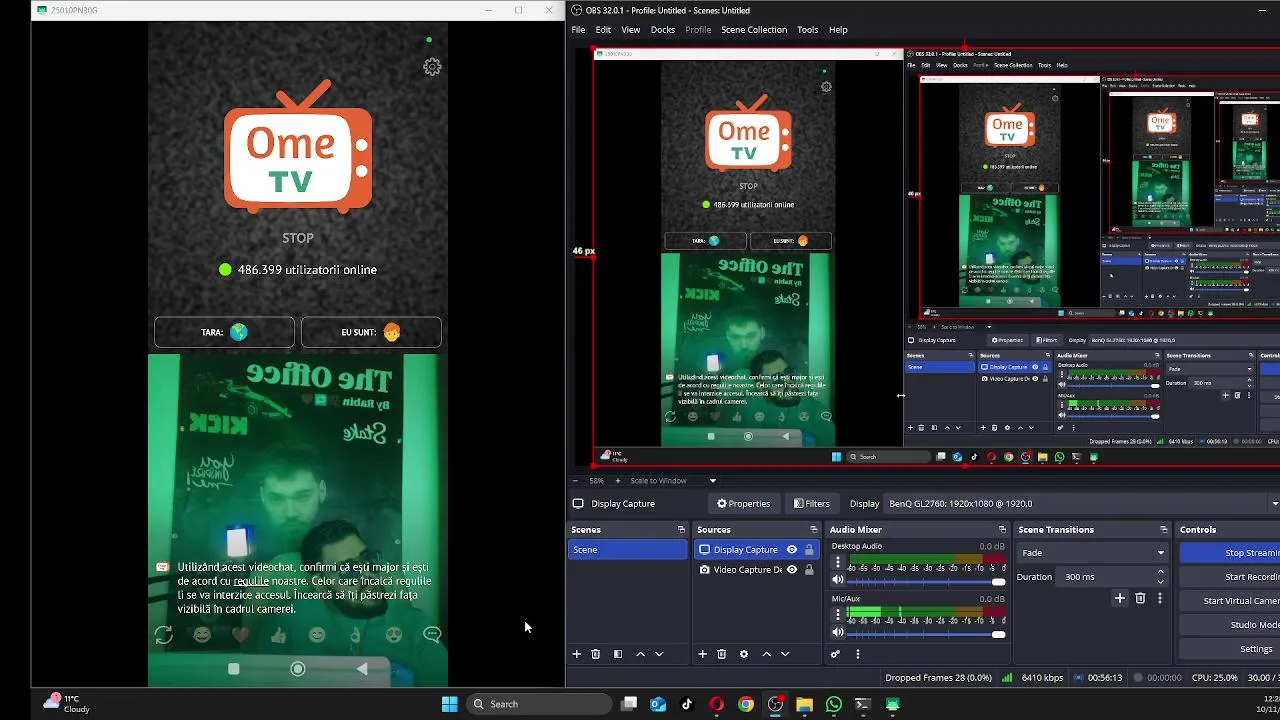Toggle Display Capture visibility eye

(x=792, y=550)
